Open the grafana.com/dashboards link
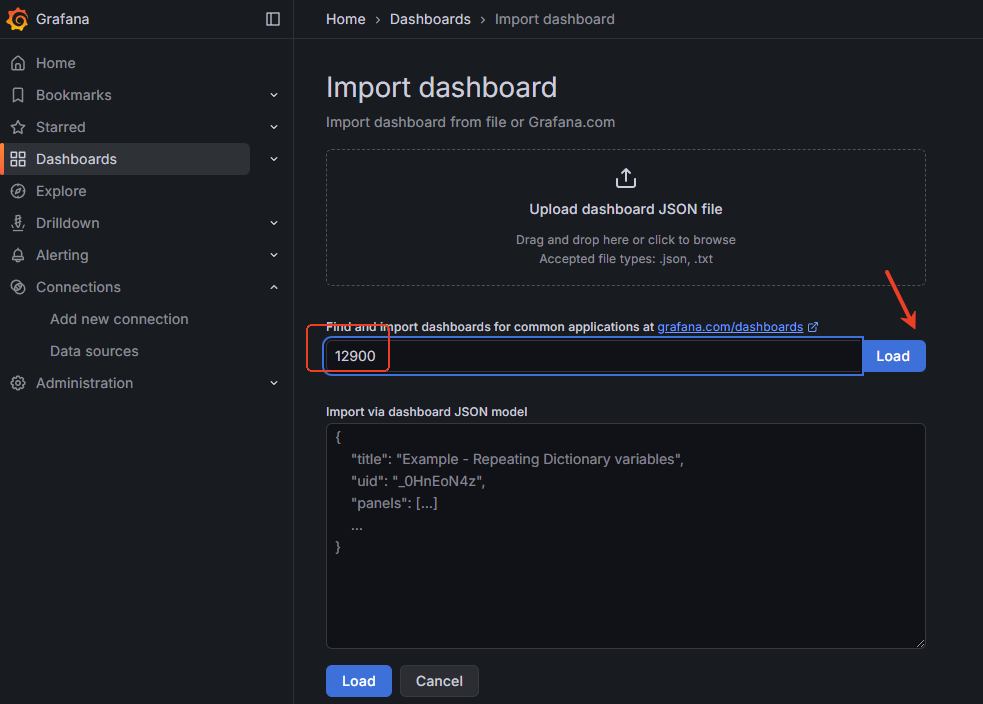 [x=730, y=327]
